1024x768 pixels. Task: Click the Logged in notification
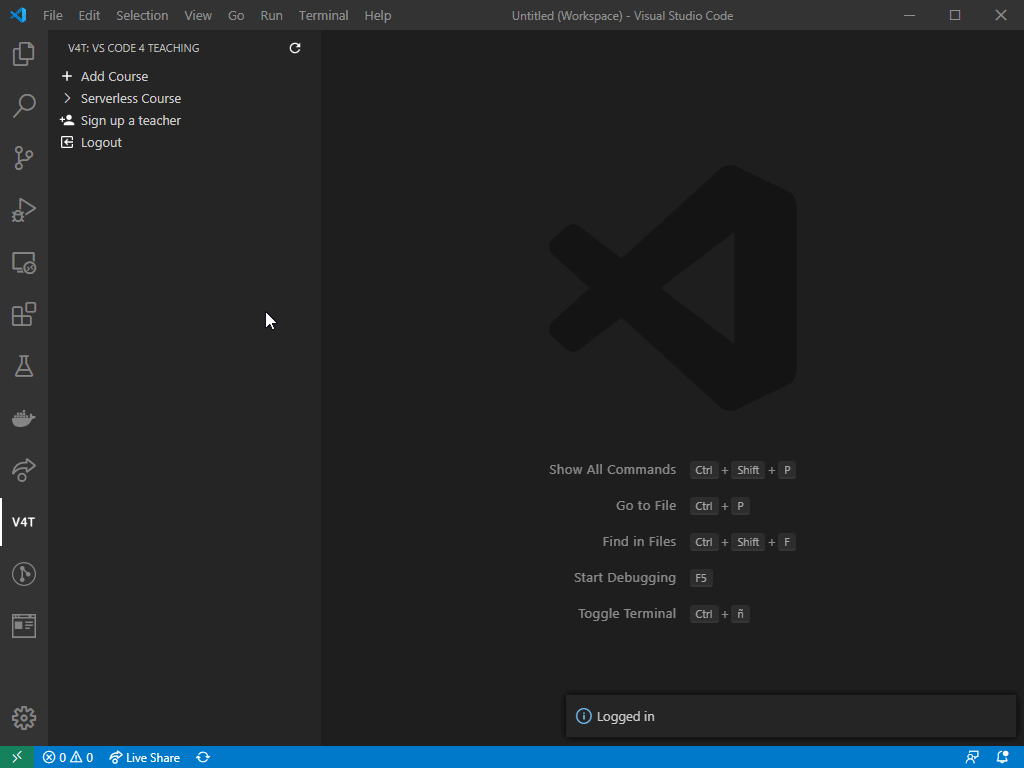click(790, 716)
